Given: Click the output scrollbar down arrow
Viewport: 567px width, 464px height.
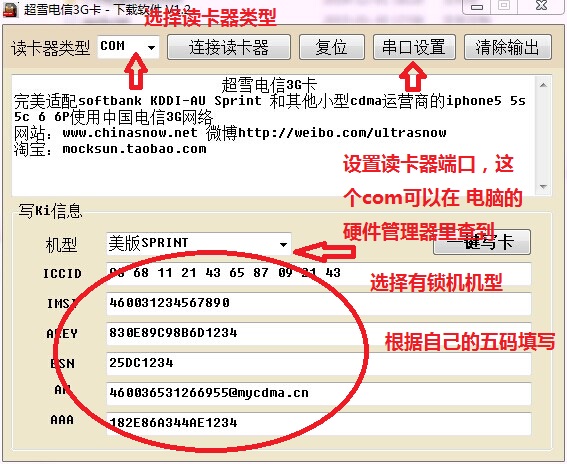Looking at the screenshot, I should coord(543,187).
